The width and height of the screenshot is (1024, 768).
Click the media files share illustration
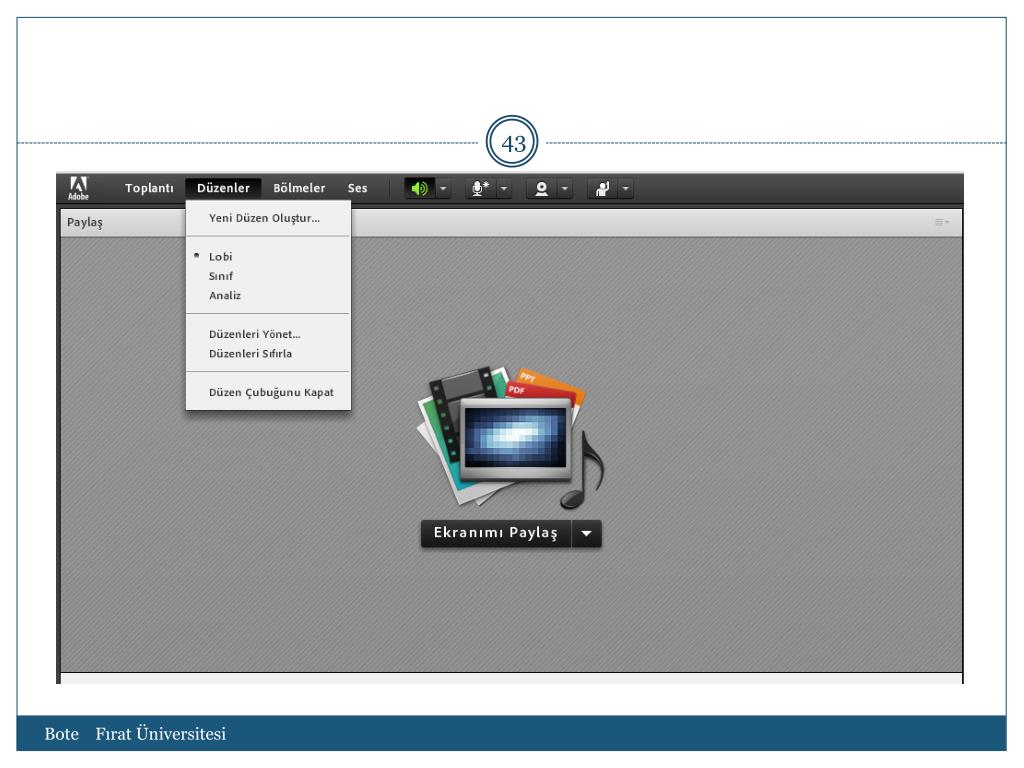coord(511,438)
